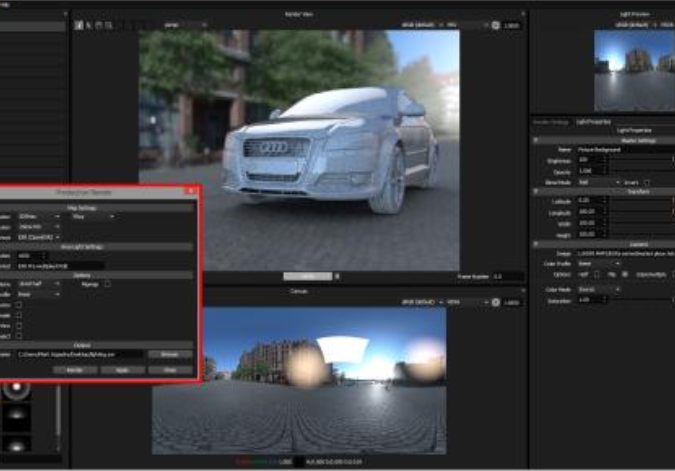Close the Production Render dialog

pos(191,191)
